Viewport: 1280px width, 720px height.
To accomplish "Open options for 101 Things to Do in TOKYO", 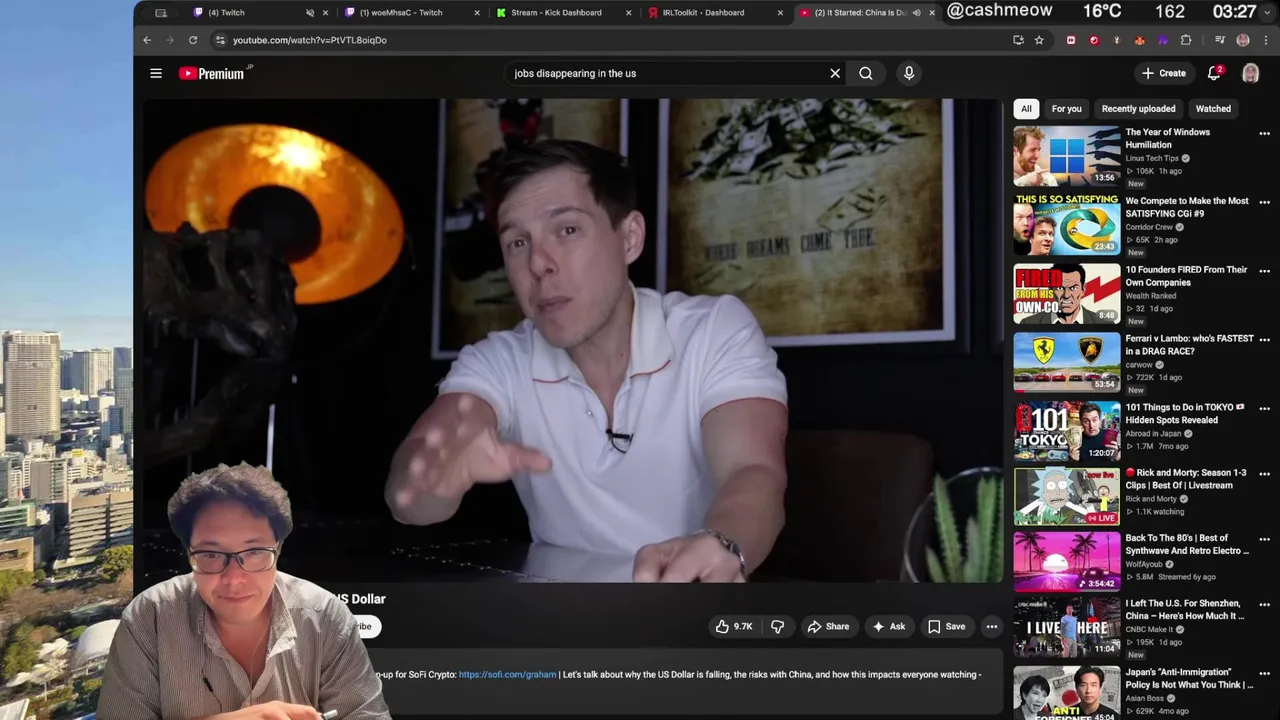I will (x=1264, y=409).
